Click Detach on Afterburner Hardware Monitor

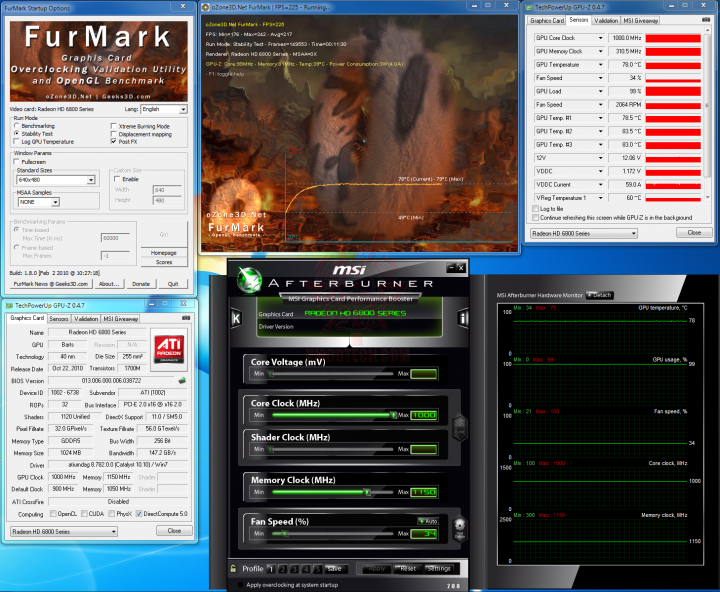point(600,295)
